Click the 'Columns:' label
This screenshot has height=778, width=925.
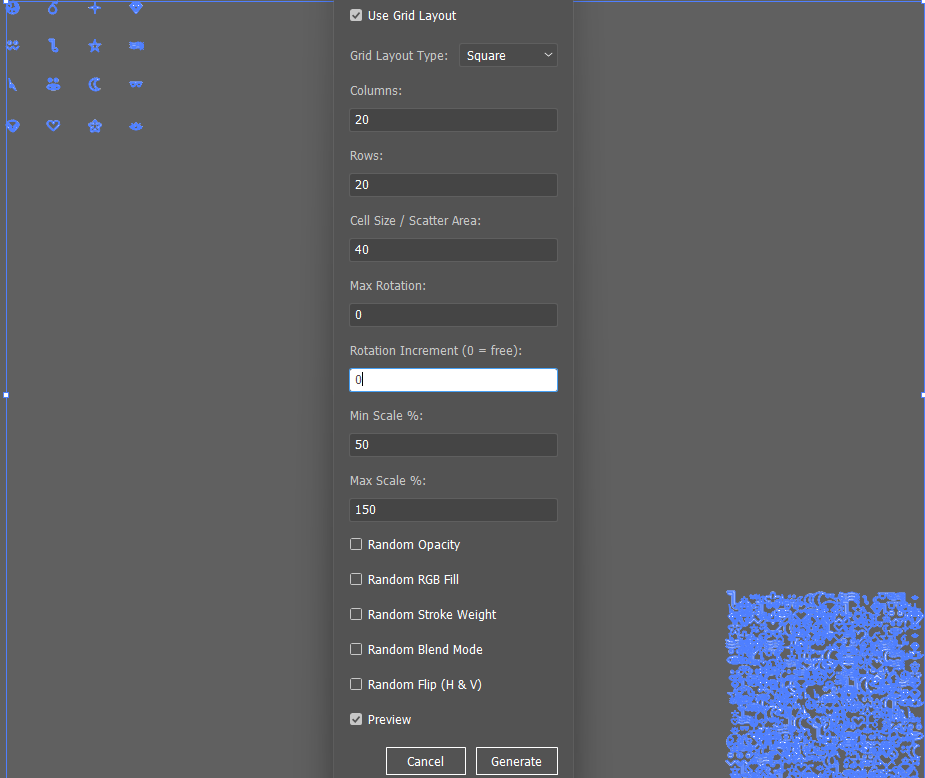click(376, 91)
